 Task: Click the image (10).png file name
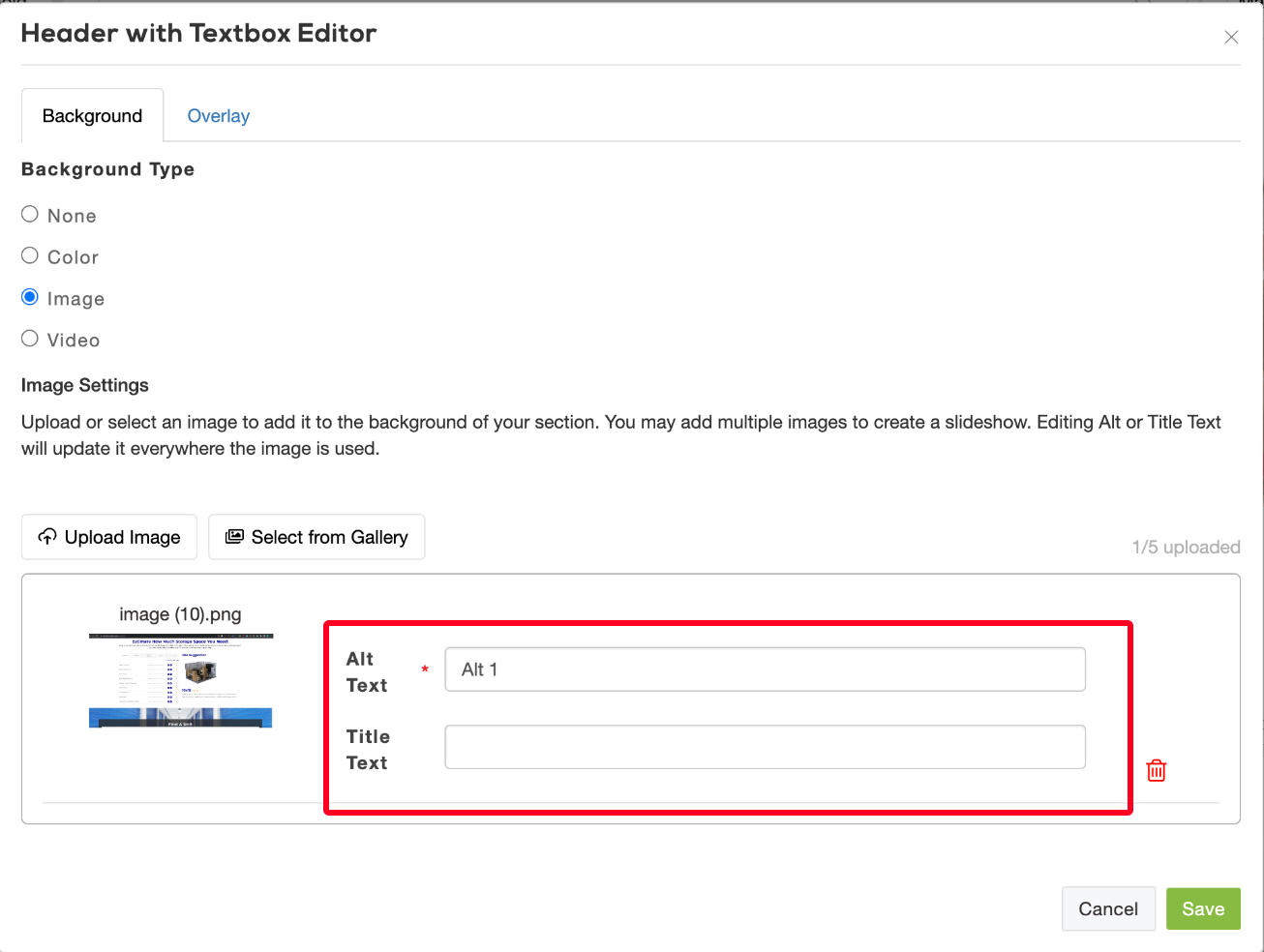tap(180, 614)
